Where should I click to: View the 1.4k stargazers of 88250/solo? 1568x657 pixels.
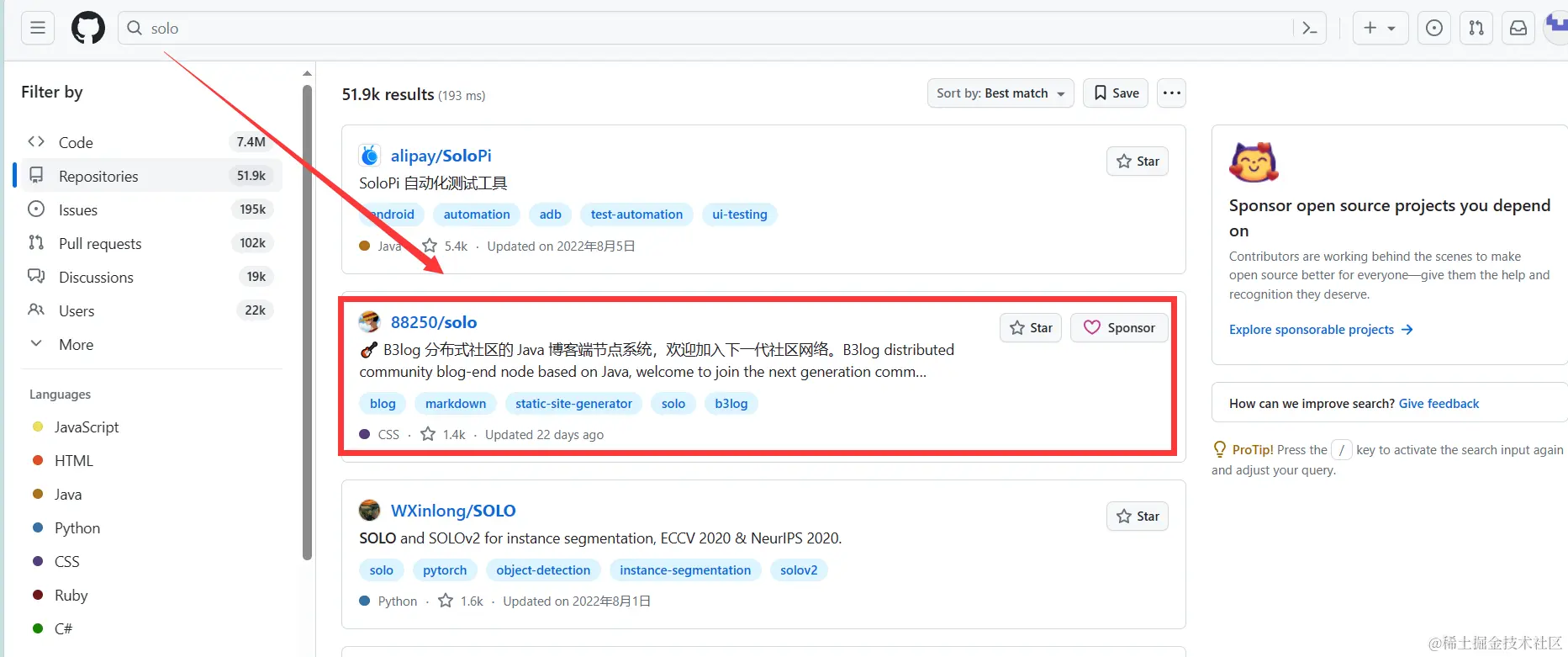[443, 434]
